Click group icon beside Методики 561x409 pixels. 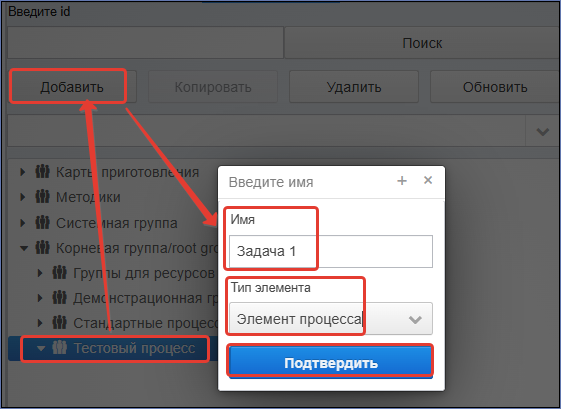click(x=43, y=197)
